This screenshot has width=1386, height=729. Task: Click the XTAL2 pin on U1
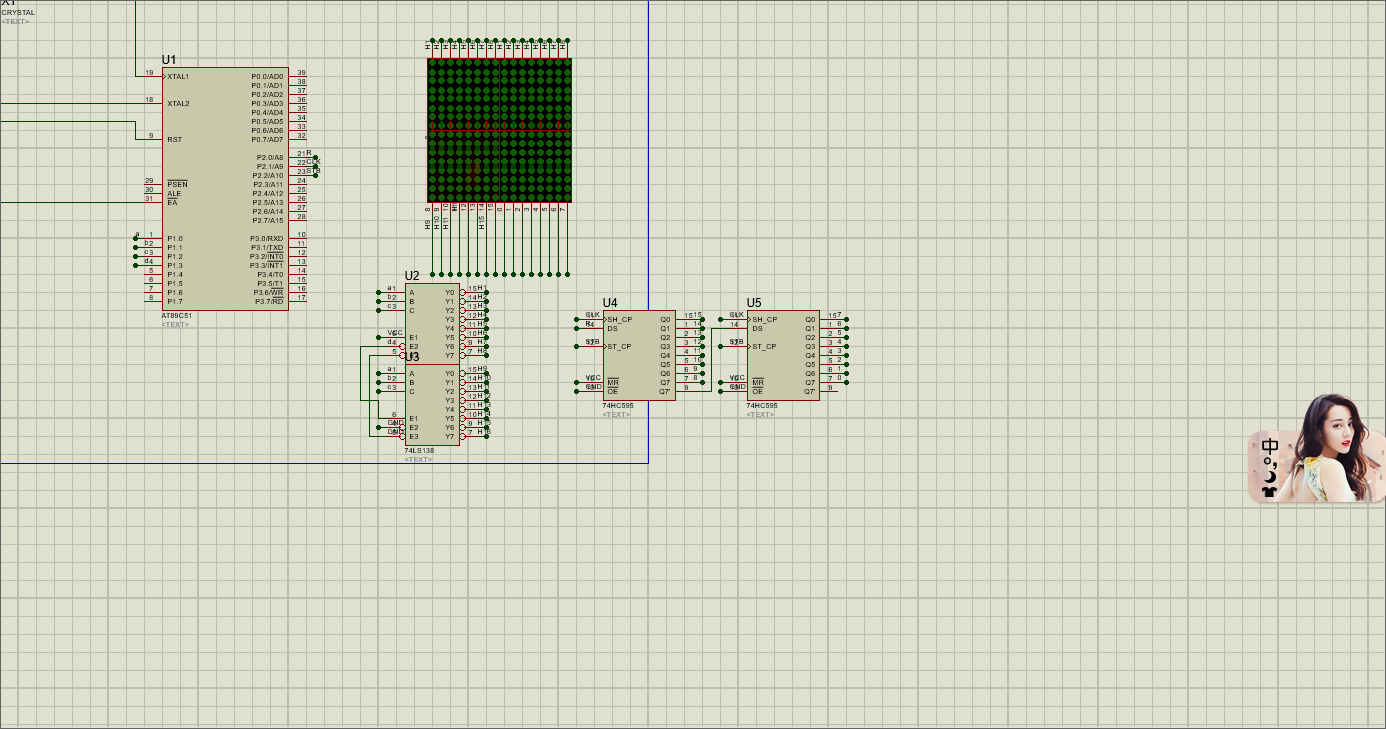(x=178, y=103)
